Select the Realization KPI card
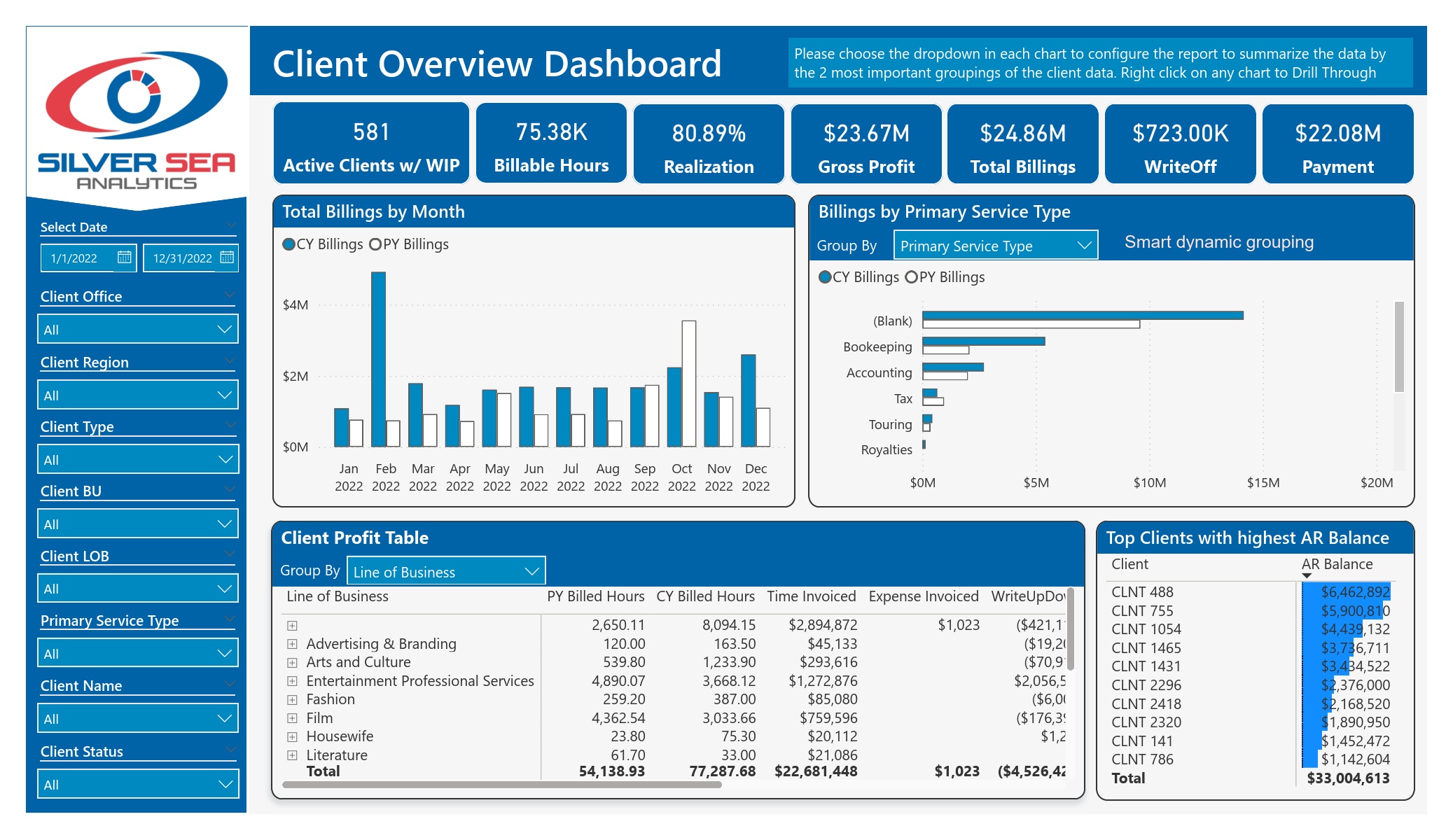This screenshot has height=840, width=1453. pos(709,144)
